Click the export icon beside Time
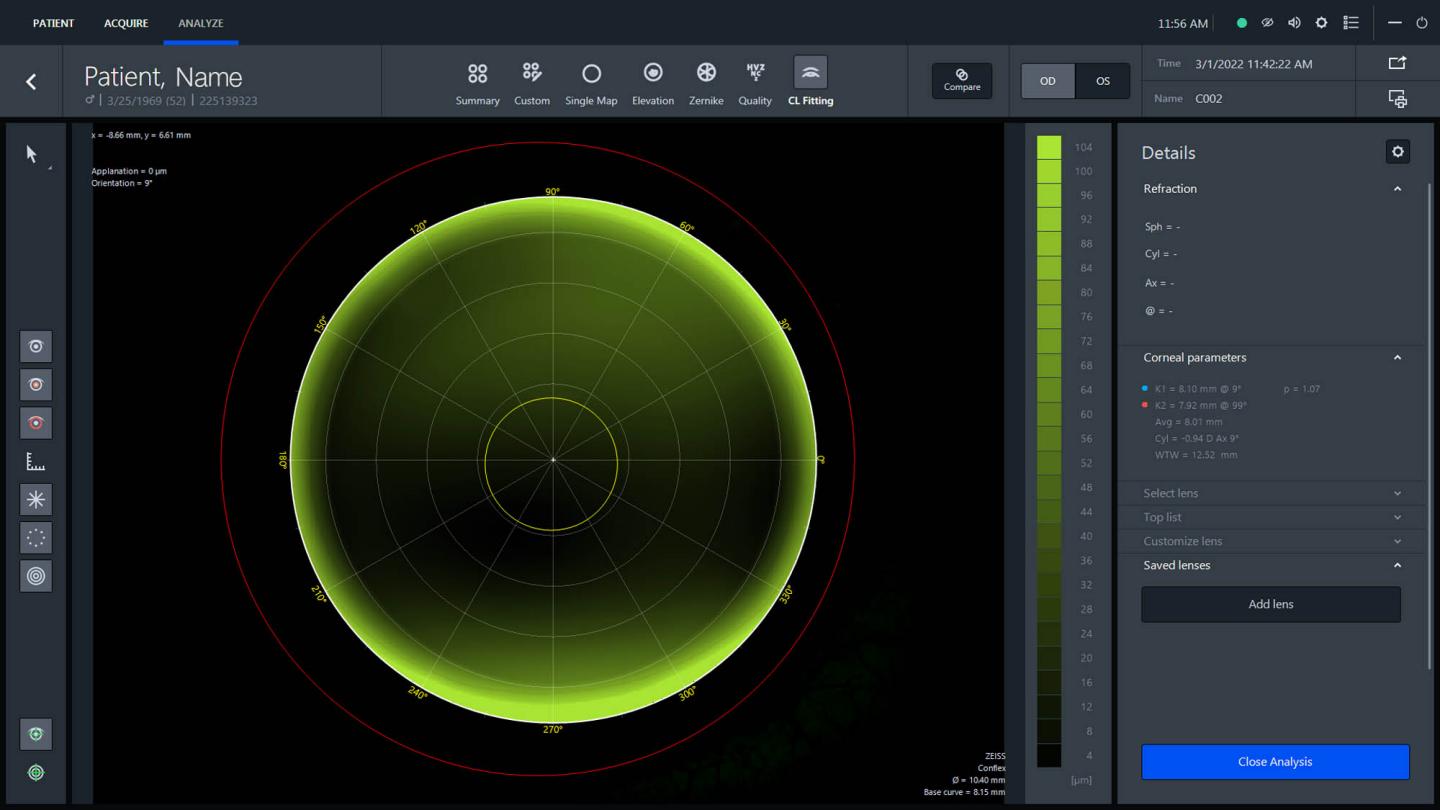 (x=1397, y=63)
